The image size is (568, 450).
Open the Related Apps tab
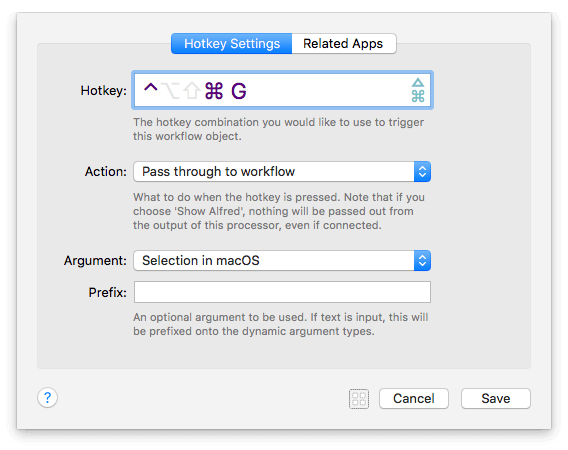344,43
